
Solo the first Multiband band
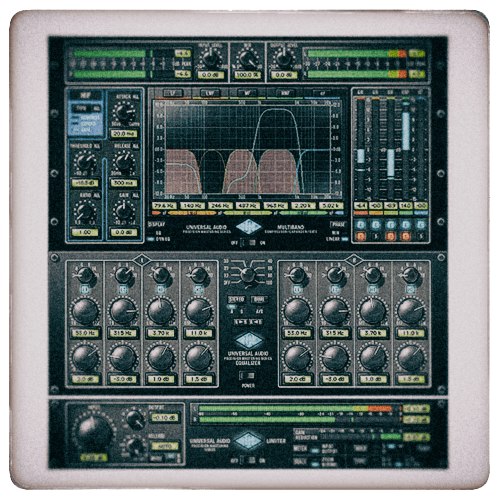tap(361, 236)
